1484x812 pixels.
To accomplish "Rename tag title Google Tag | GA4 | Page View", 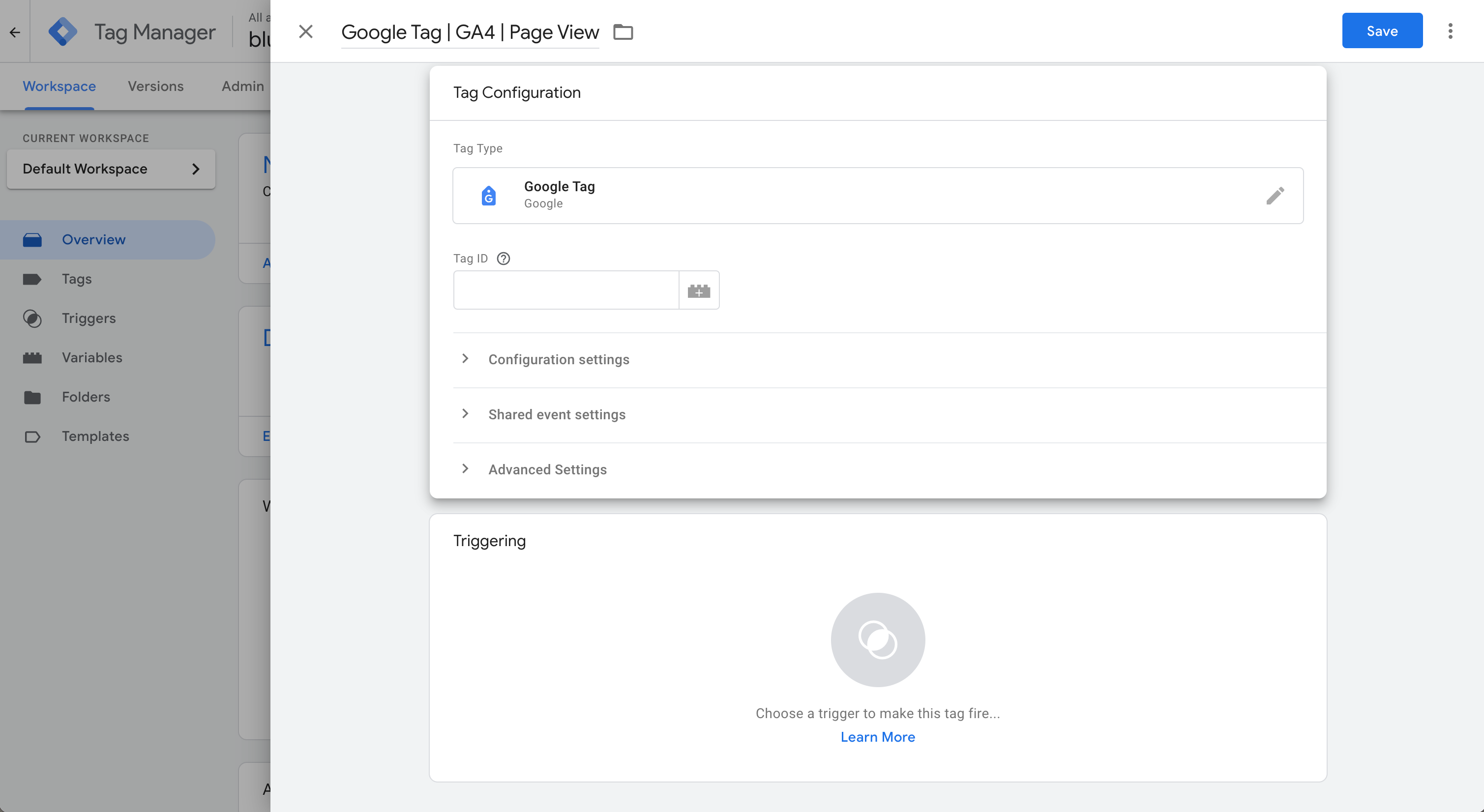I will pyautogui.click(x=470, y=32).
